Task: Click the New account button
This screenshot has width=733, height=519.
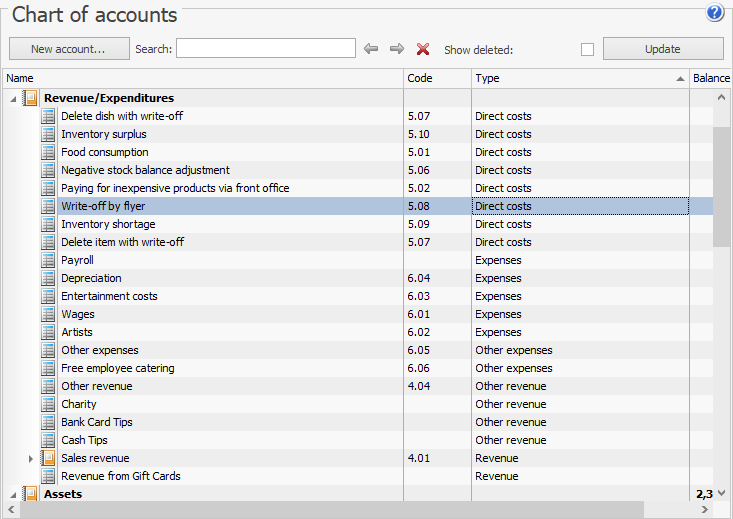Action: coord(69,49)
